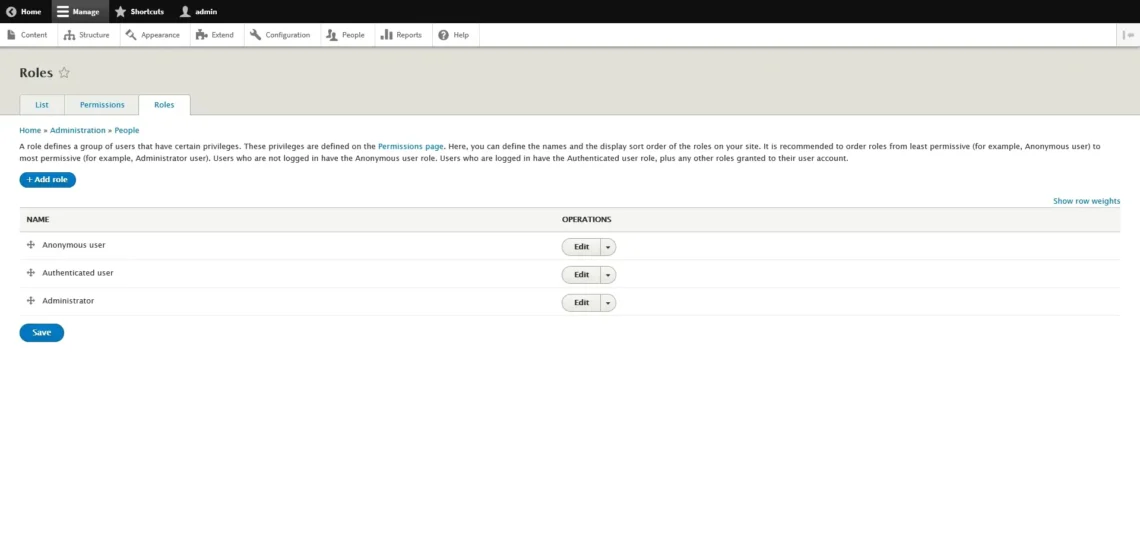Click the Anonymous user role name

pos(73,245)
